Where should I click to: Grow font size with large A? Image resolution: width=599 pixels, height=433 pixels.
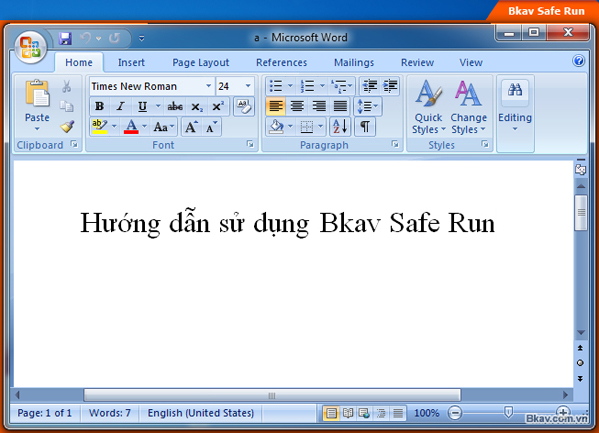click(191, 127)
